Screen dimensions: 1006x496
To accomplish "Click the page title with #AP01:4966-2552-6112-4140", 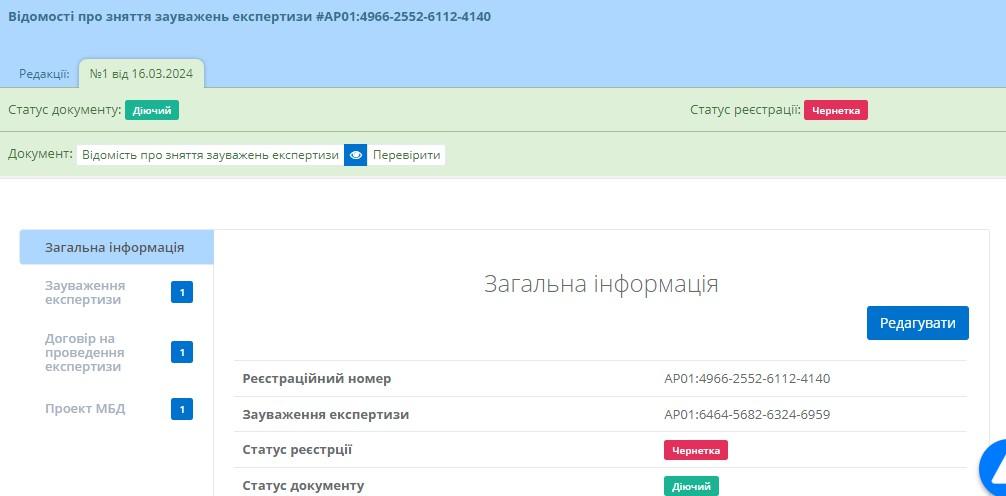I will click(249, 17).
